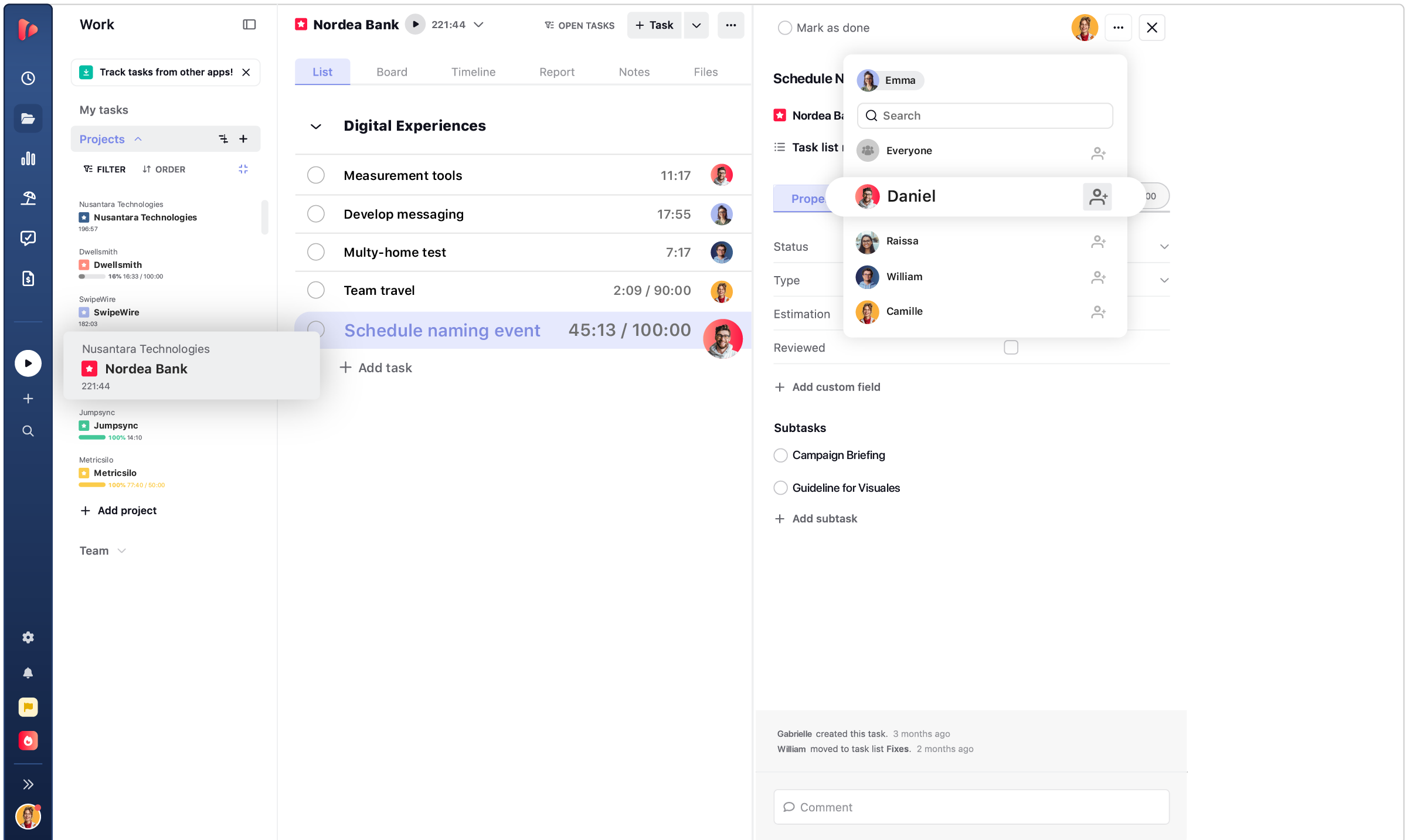Check the Reviewed checkbox
Image resolution: width=1407 pixels, height=840 pixels.
(1011, 348)
